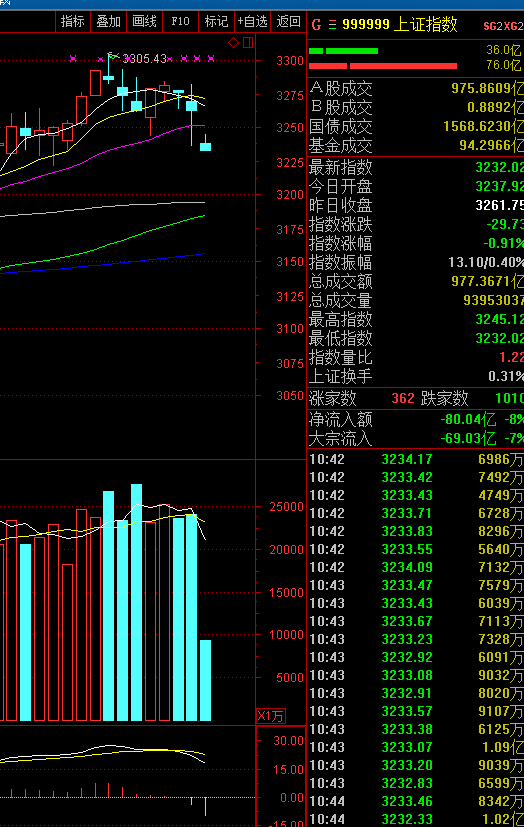Go back with the 返回 button
The image size is (524, 827).
tap(288, 22)
